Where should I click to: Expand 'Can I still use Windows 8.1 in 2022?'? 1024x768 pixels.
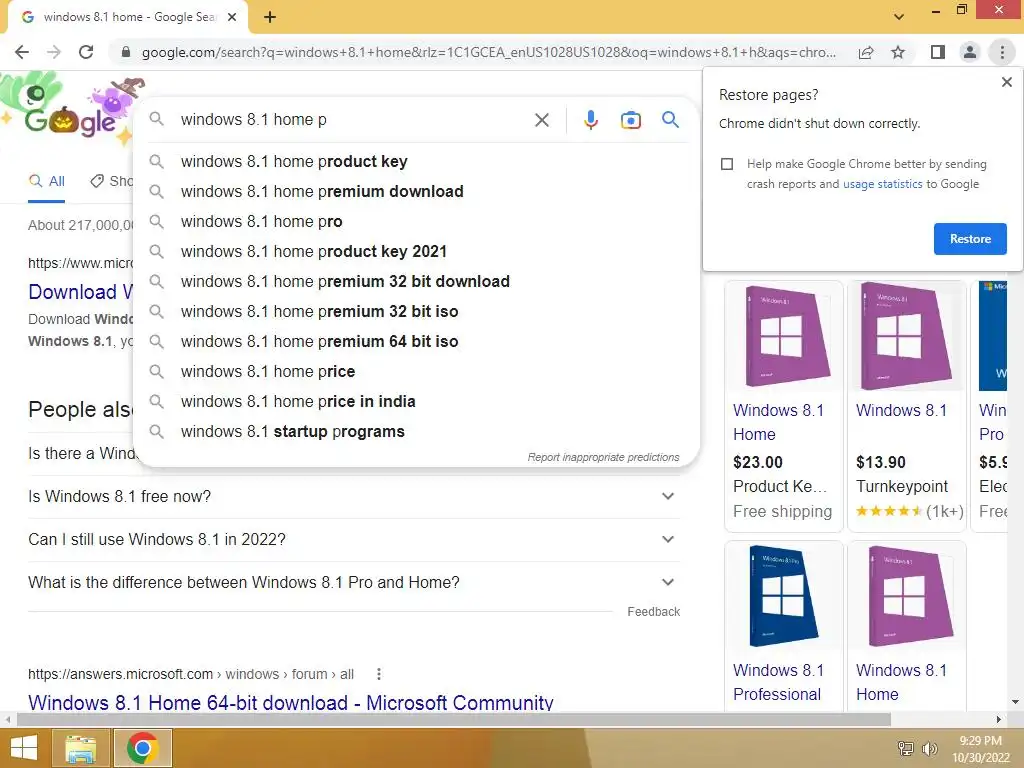point(354,539)
